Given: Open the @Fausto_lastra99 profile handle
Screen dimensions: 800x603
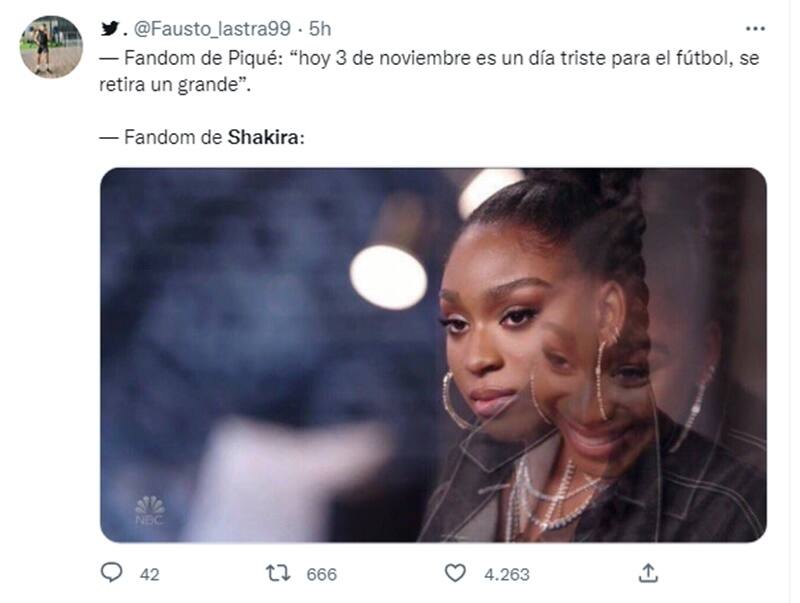Looking at the screenshot, I should (212, 29).
